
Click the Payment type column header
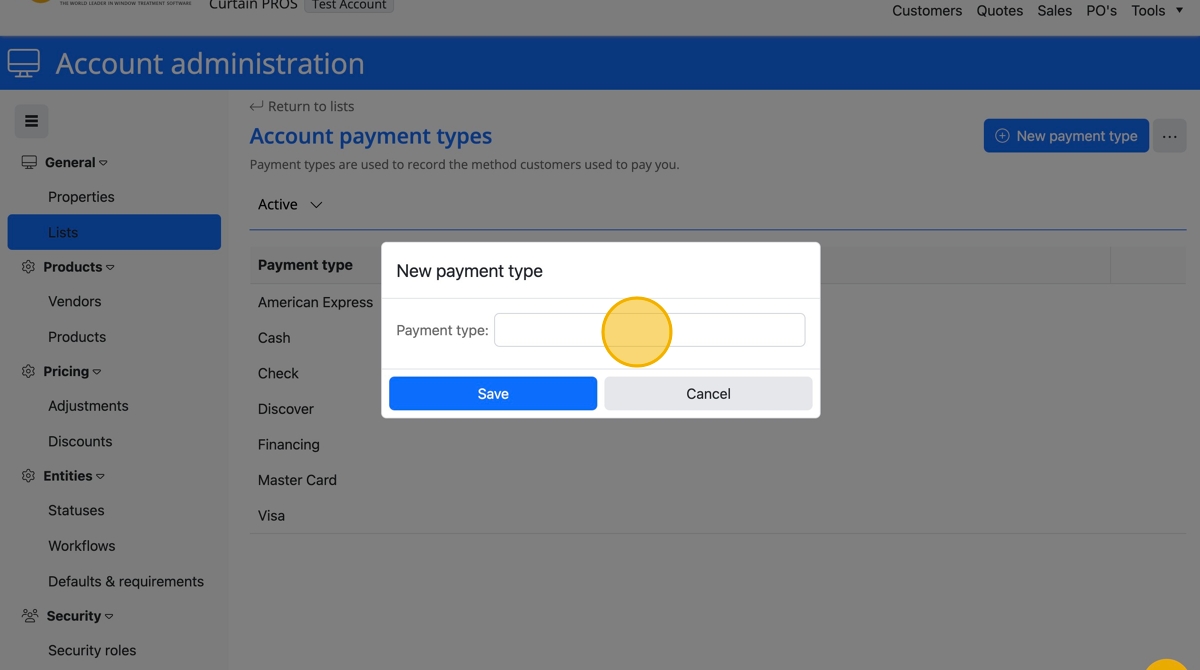[x=305, y=265]
